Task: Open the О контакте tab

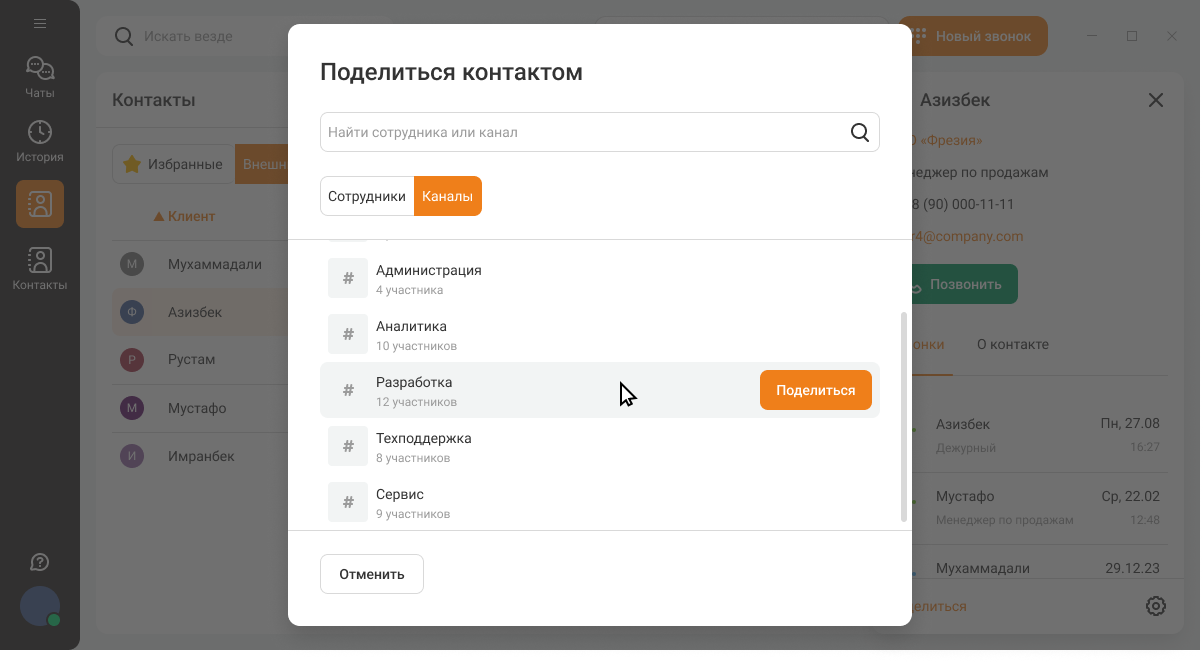Action: coord(1012,344)
